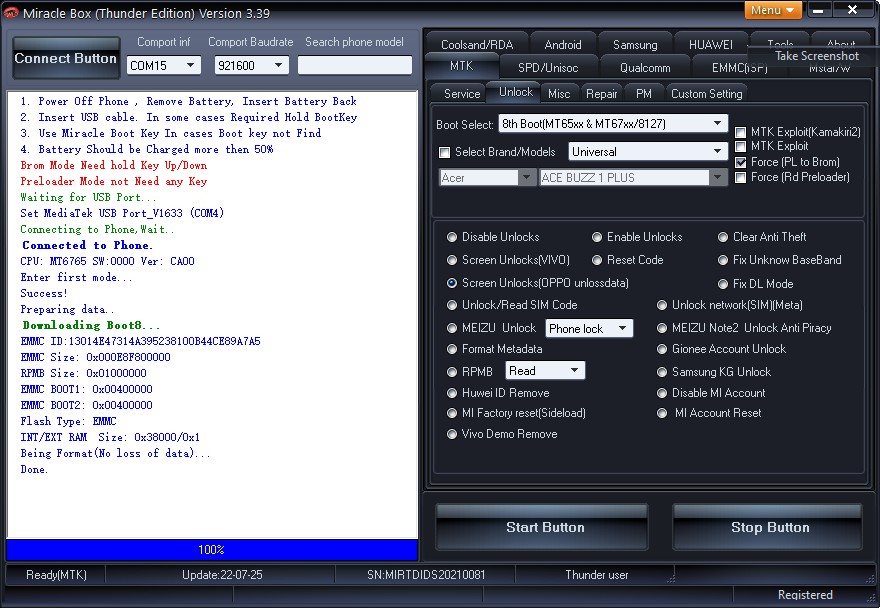Select Reset Code option
880x608 pixels.
(597, 260)
